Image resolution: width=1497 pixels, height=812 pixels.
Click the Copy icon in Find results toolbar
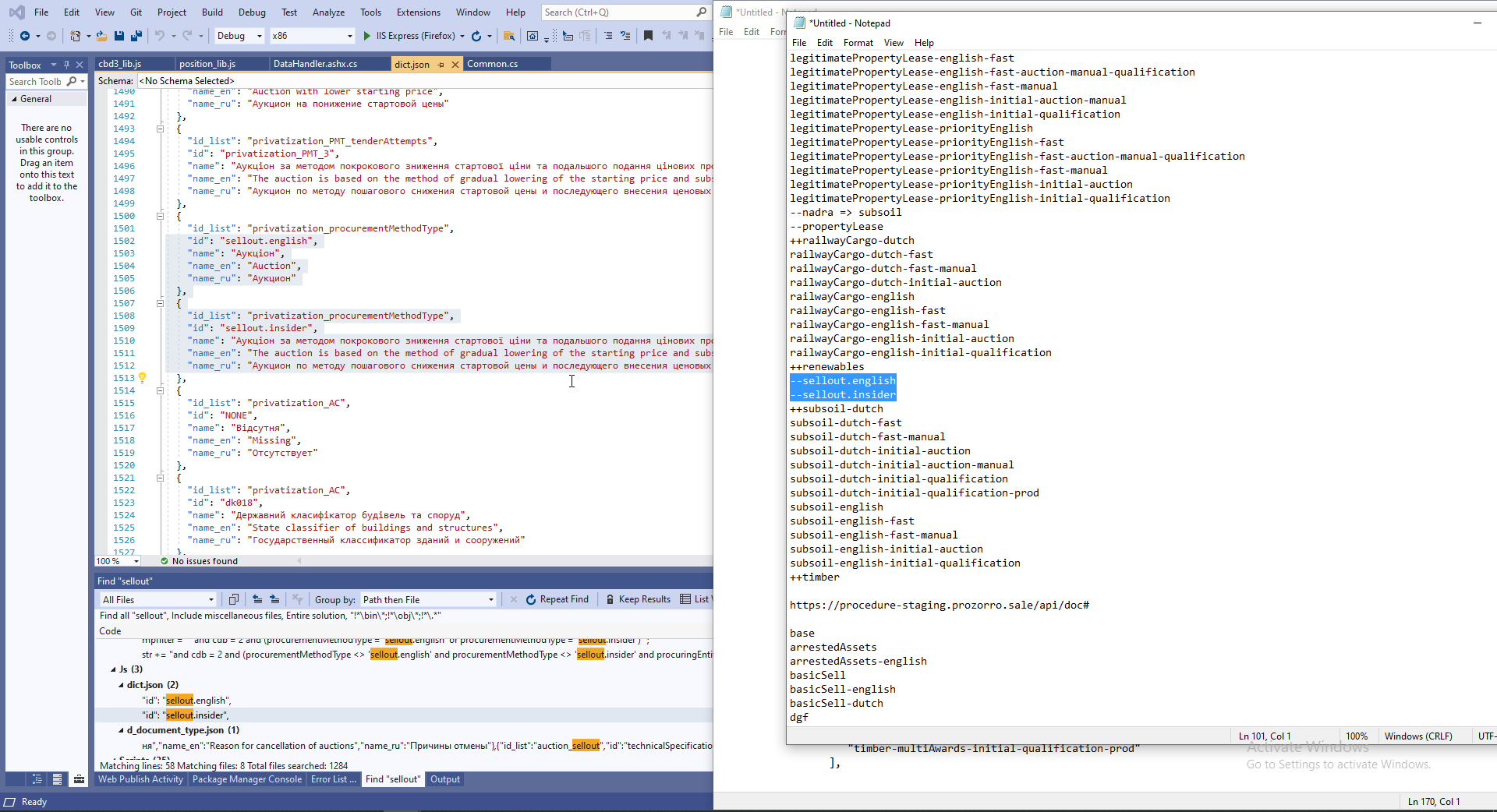click(x=234, y=599)
